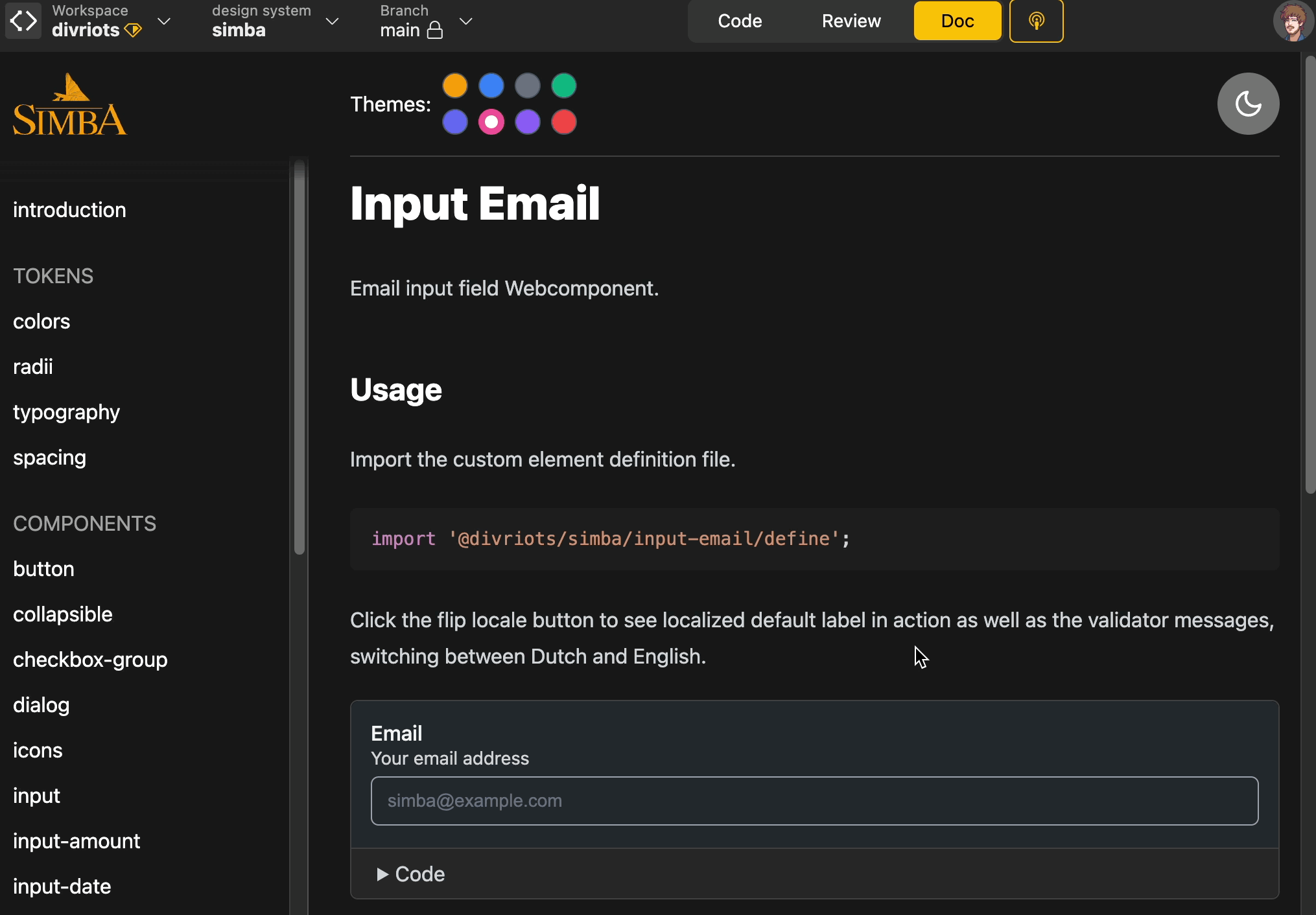Click the user avatar picture
Image resolution: width=1316 pixels, height=915 pixels.
click(1293, 21)
